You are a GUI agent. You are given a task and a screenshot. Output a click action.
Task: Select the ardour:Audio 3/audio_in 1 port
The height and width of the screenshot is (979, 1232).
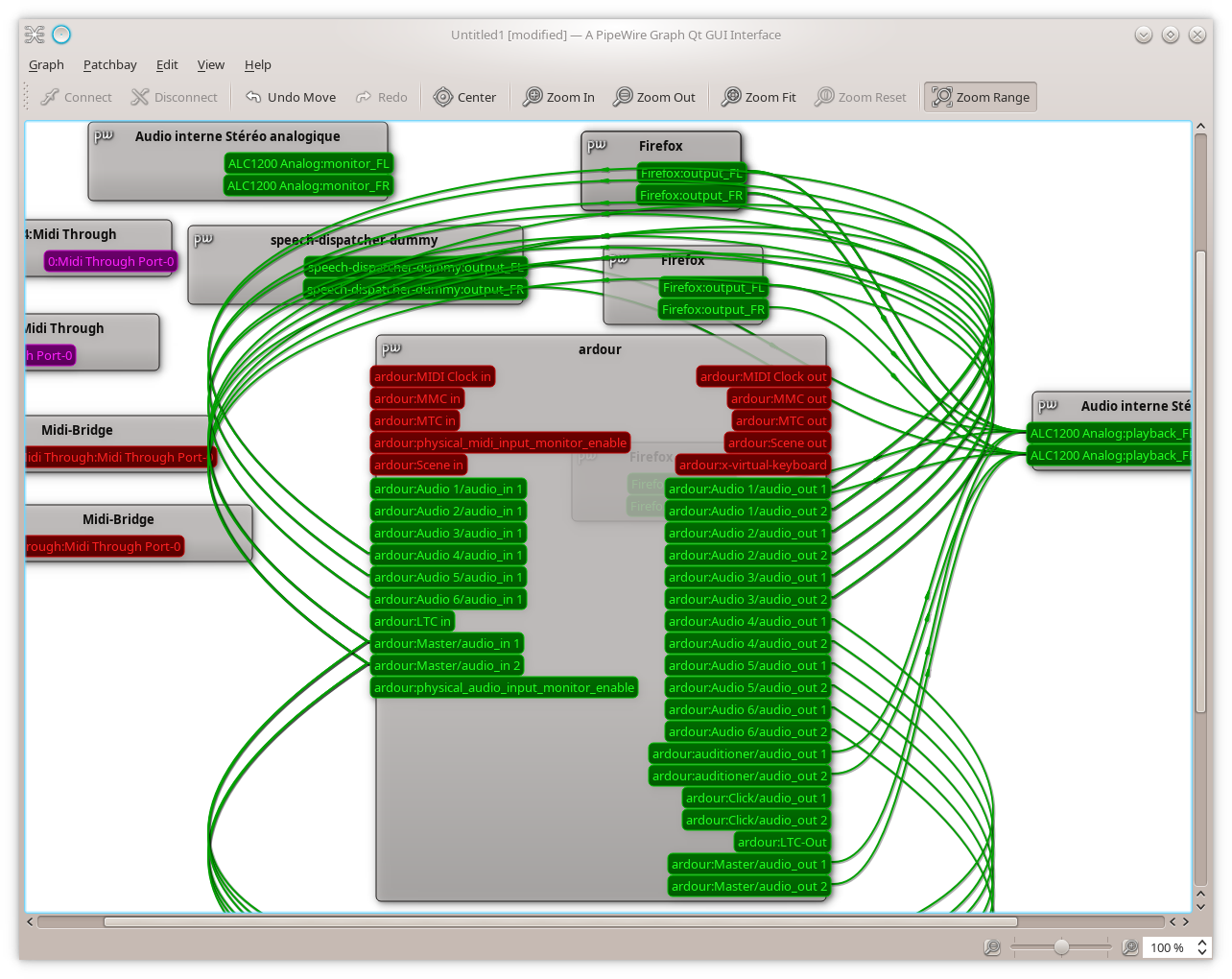coord(449,534)
